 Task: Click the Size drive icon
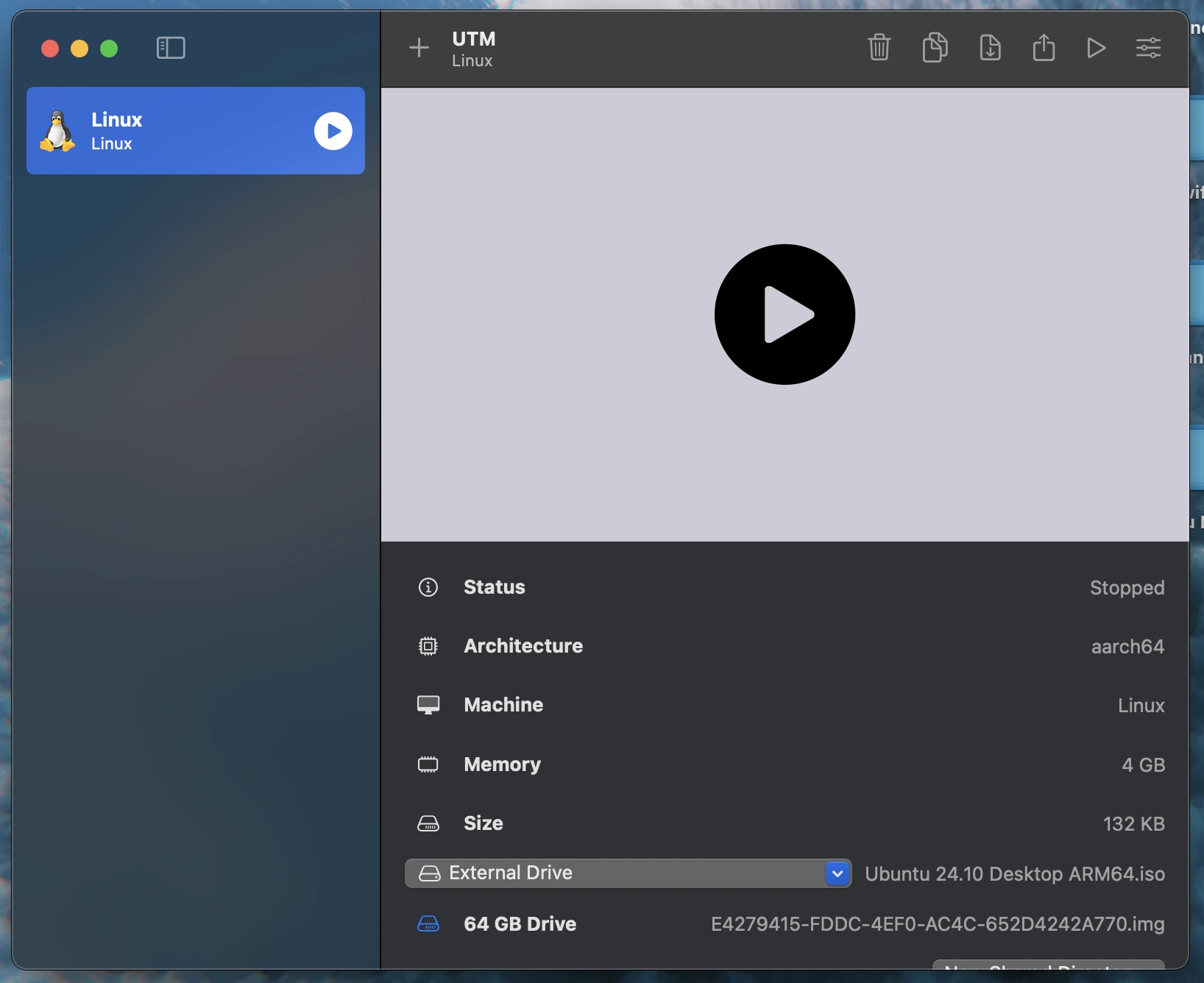pos(428,823)
